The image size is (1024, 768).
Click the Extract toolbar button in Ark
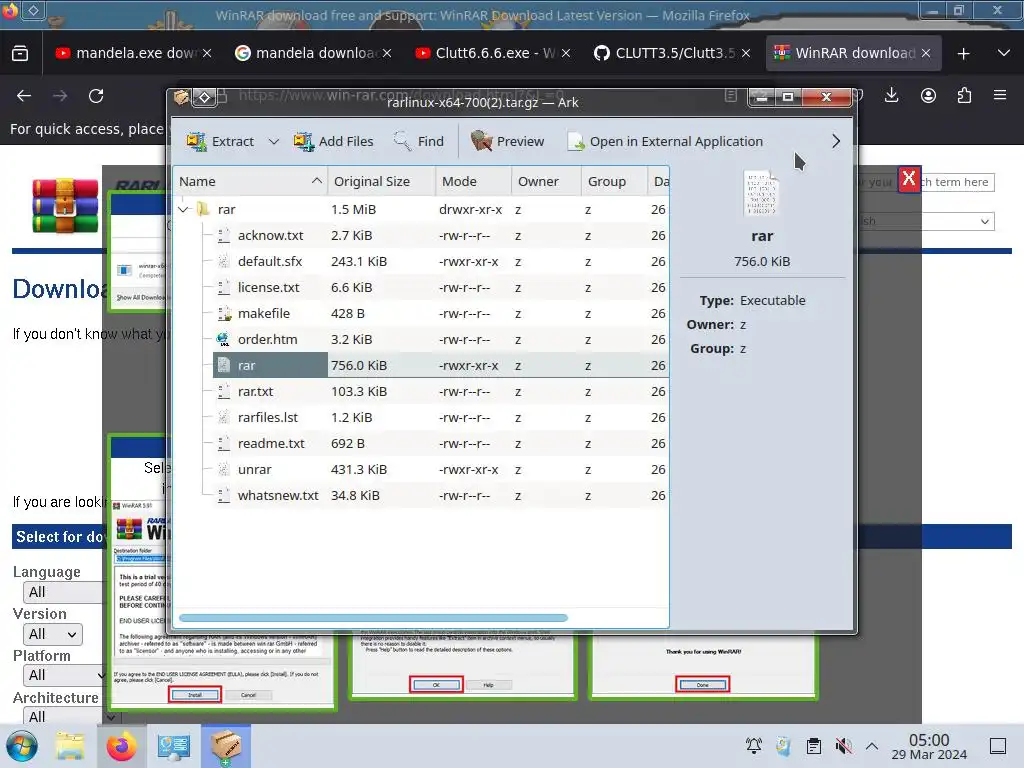tap(220, 141)
